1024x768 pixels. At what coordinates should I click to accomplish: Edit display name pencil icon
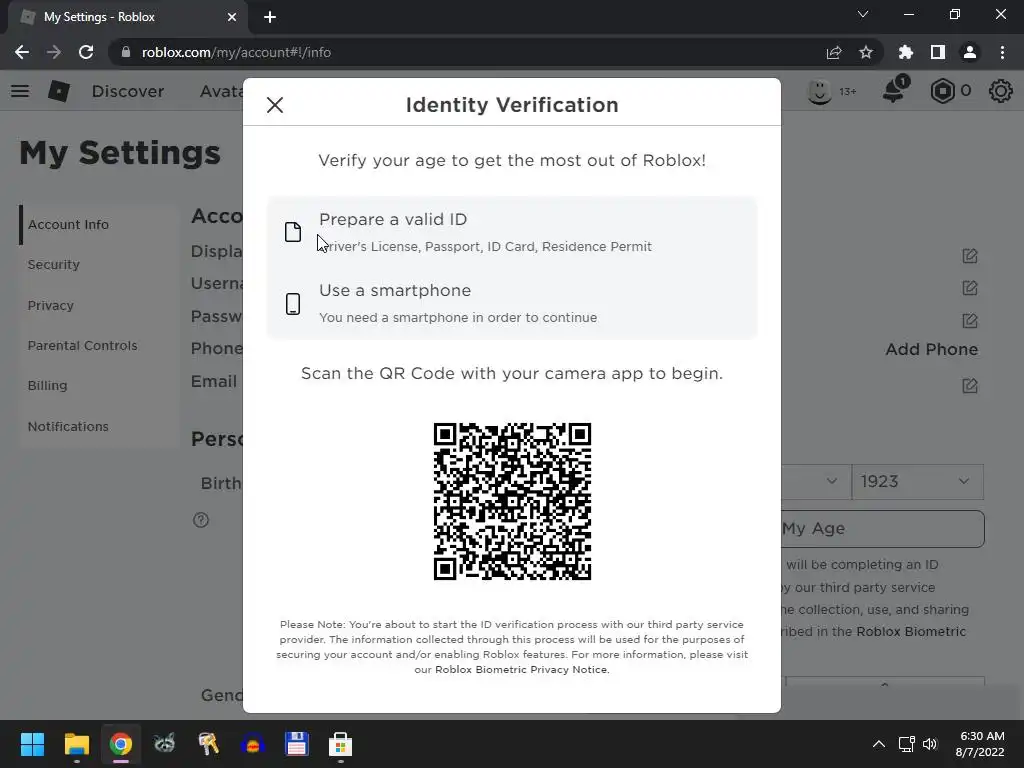coord(970,255)
